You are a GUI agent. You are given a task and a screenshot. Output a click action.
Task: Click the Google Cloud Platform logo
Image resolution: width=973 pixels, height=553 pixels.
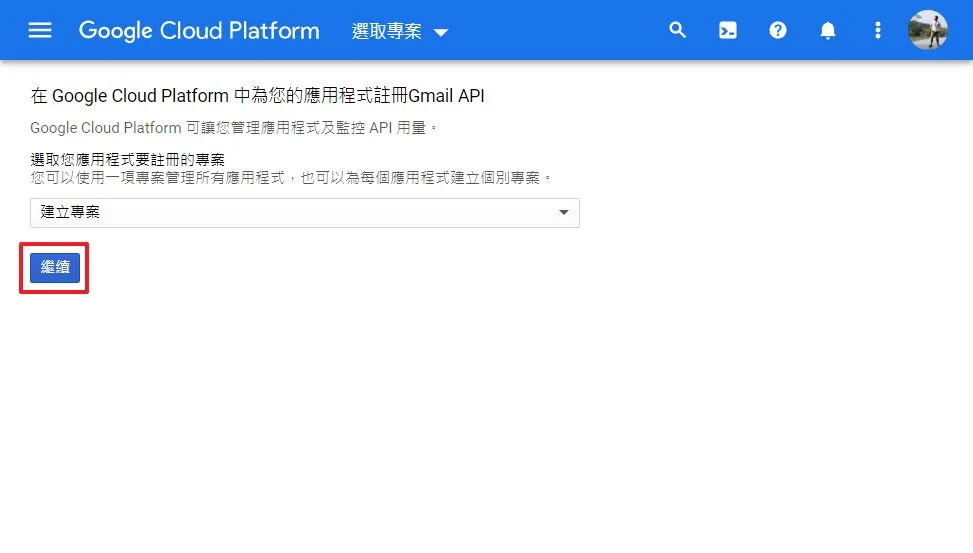pos(199,30)
